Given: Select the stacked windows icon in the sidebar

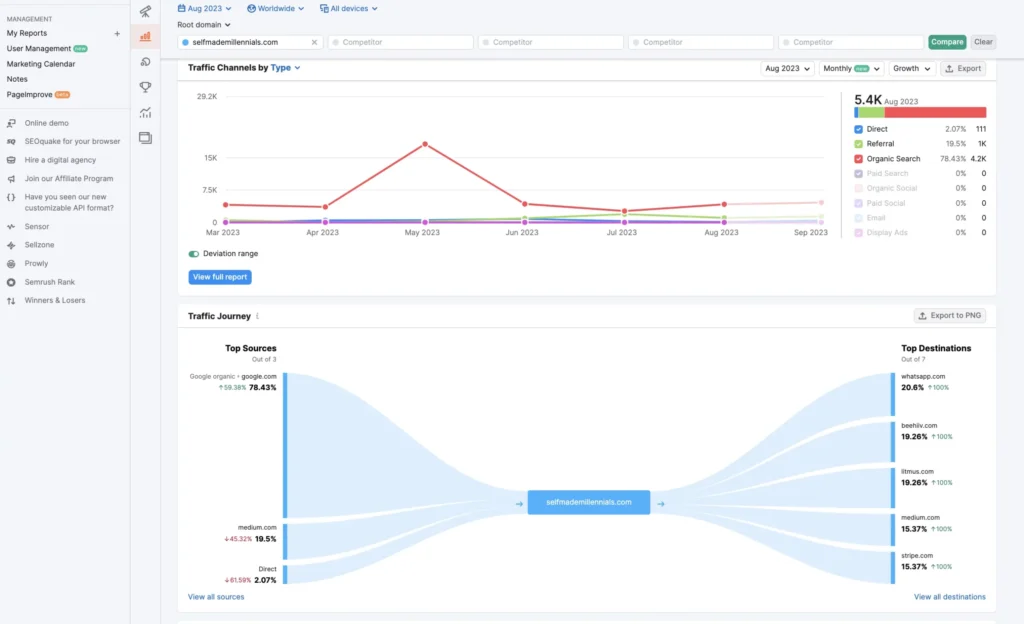Looking at the screenshot, I should pyautogui.click(x=145, y=137).
